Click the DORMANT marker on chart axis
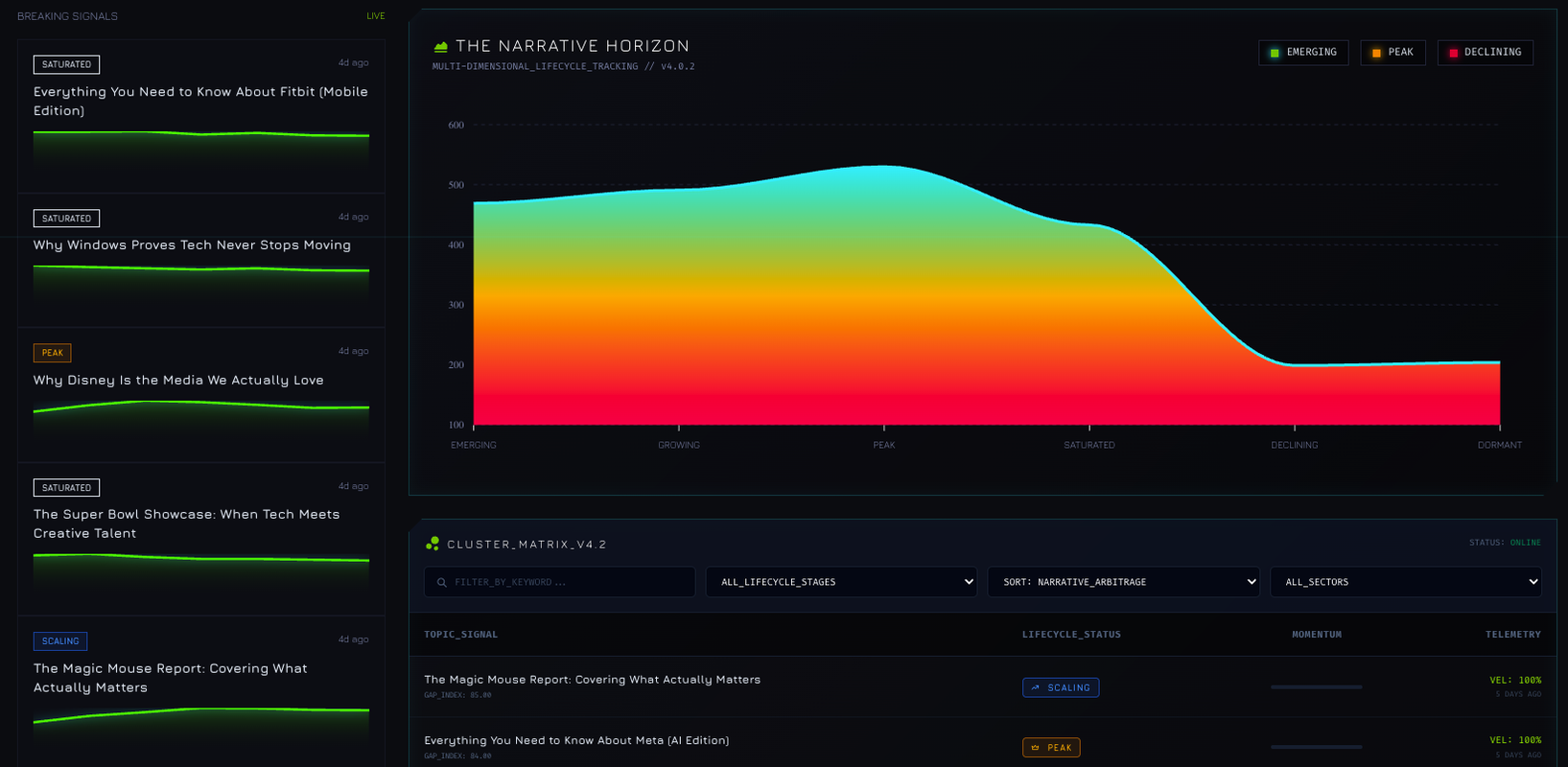This screenshot has height=767, width=1568. (1500, 445)
